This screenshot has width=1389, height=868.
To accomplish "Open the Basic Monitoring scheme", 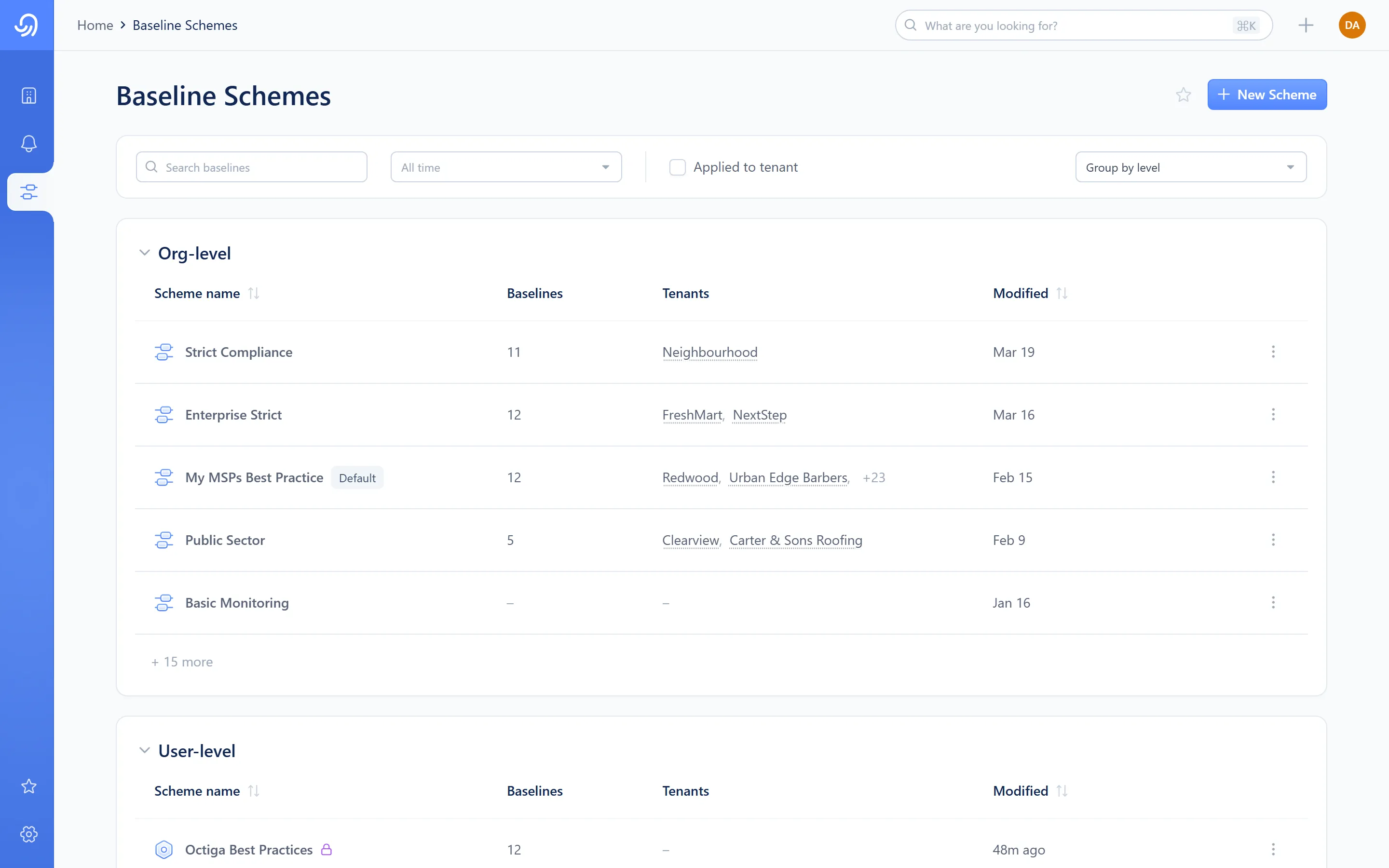I will (236, 602).
